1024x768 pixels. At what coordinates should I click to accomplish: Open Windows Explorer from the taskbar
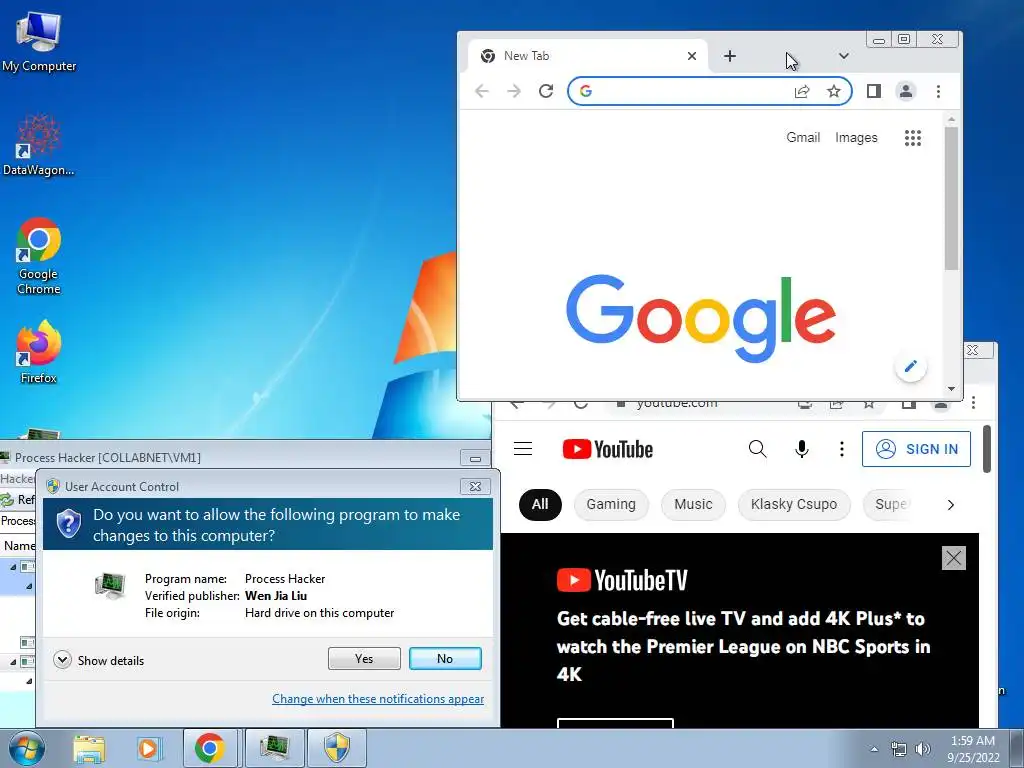point(89,748)
